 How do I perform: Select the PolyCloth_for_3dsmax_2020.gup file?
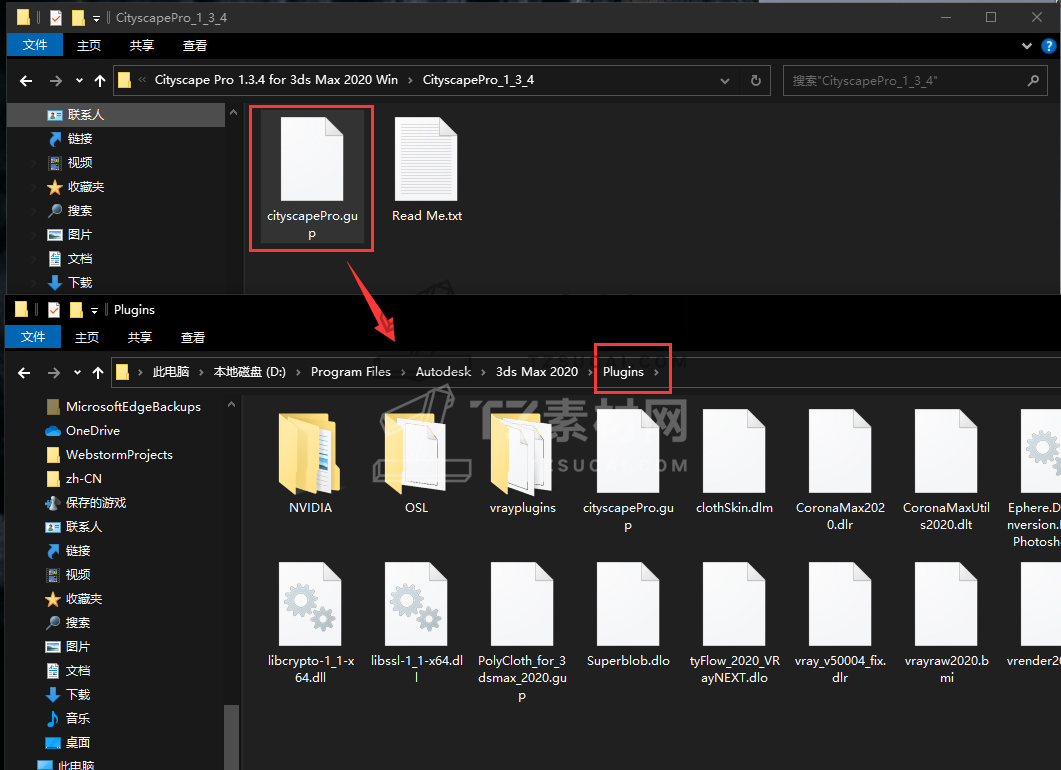(522, 632)
